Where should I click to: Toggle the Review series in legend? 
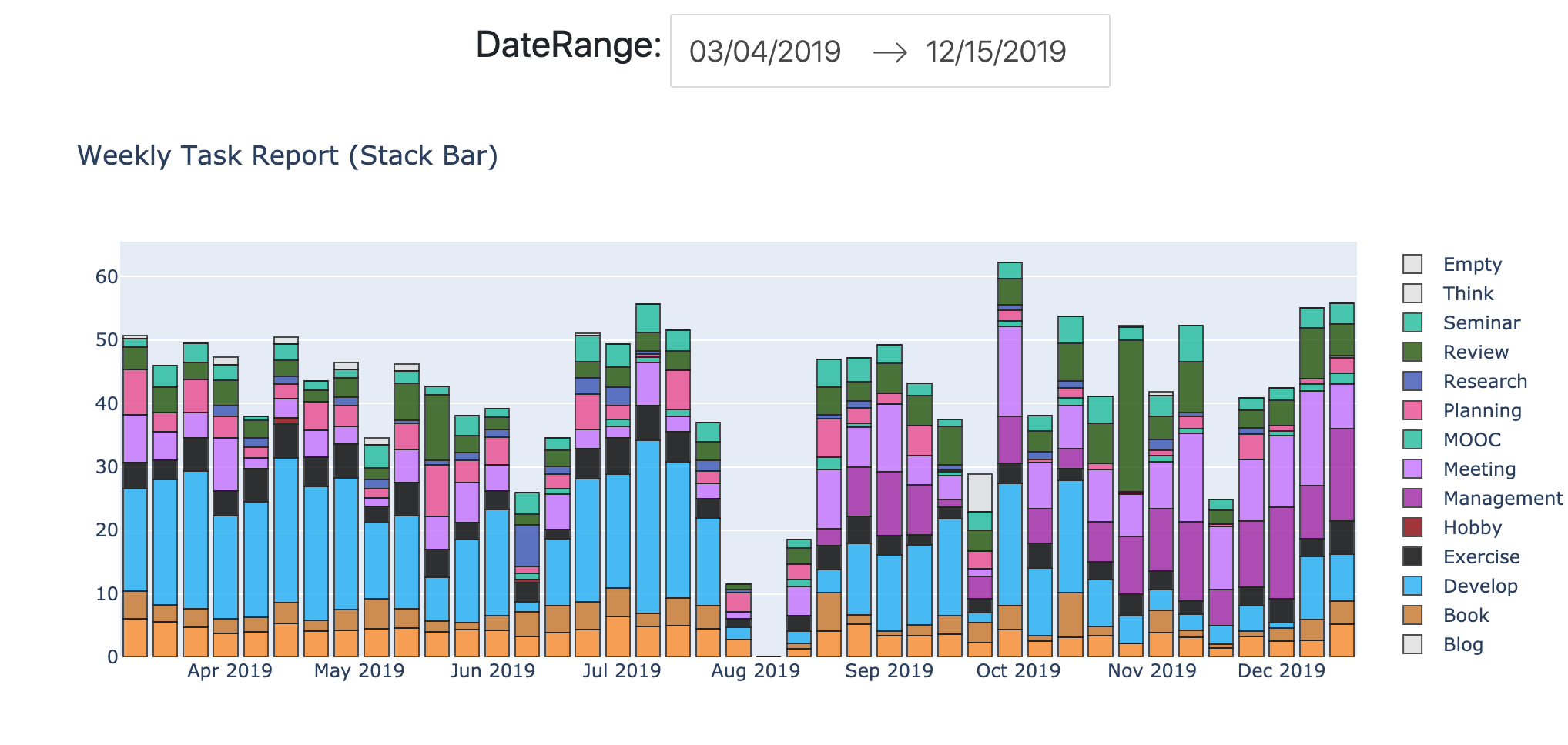pyautogui.click(x=1475, y=352)
